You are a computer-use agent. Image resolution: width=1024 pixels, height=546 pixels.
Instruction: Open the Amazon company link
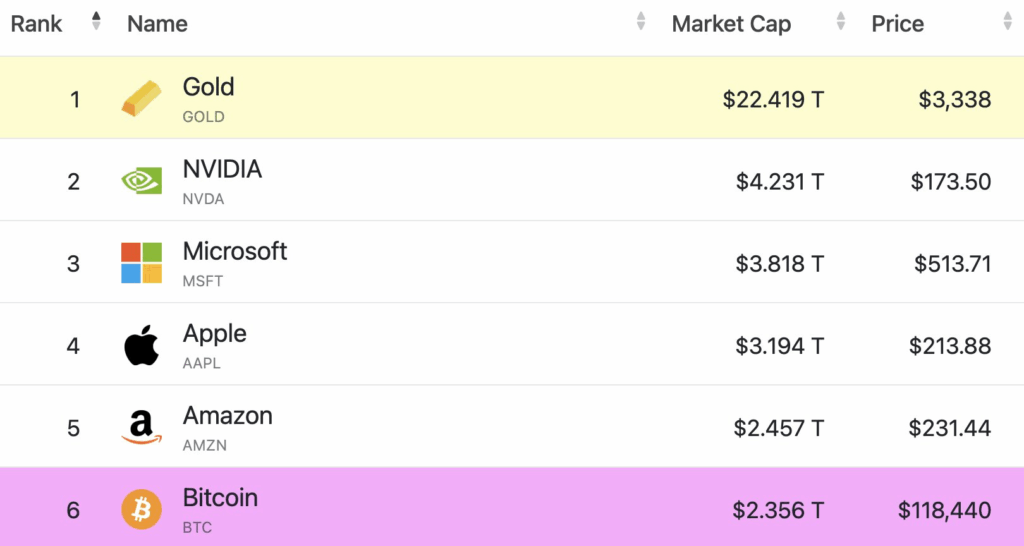click(227, 415)
